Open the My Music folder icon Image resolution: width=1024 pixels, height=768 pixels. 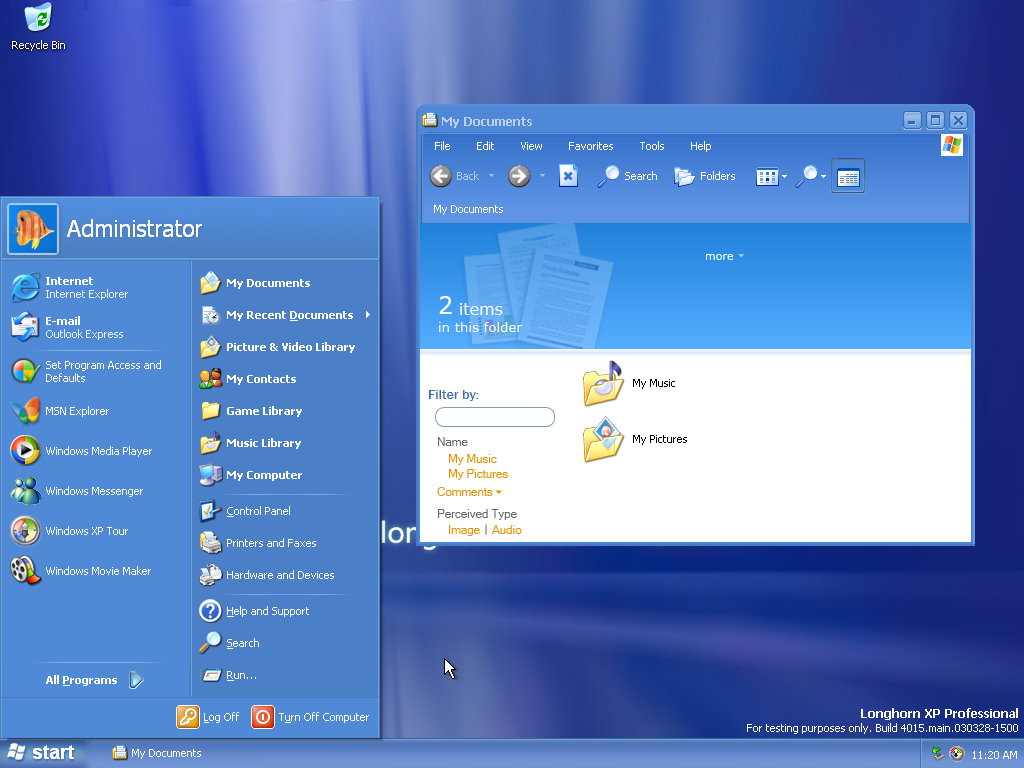pyautogui.click(x=603, y=384)
